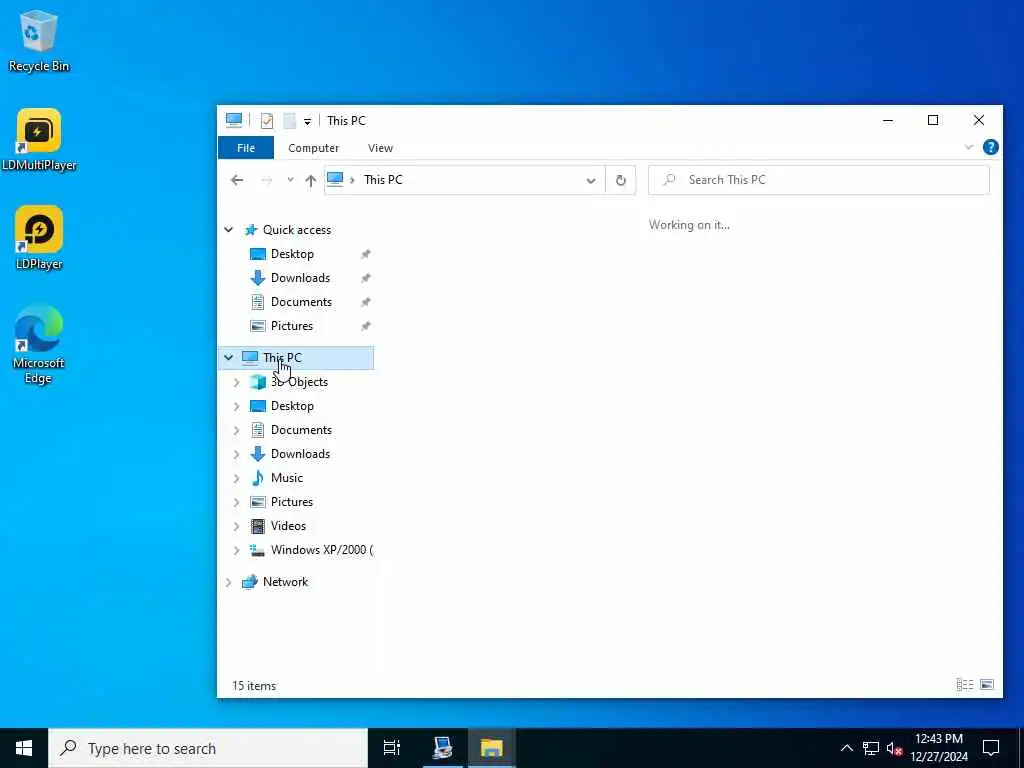Open the Recycle Bin desktop icon
Screen dimensions: 1024x768
pyautogui.click(x=39, y=40)
